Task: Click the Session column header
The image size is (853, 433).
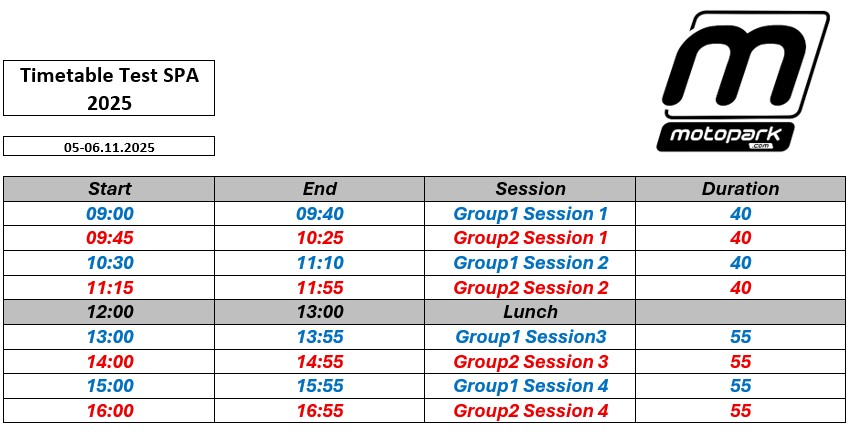Action: click(530, 189)
